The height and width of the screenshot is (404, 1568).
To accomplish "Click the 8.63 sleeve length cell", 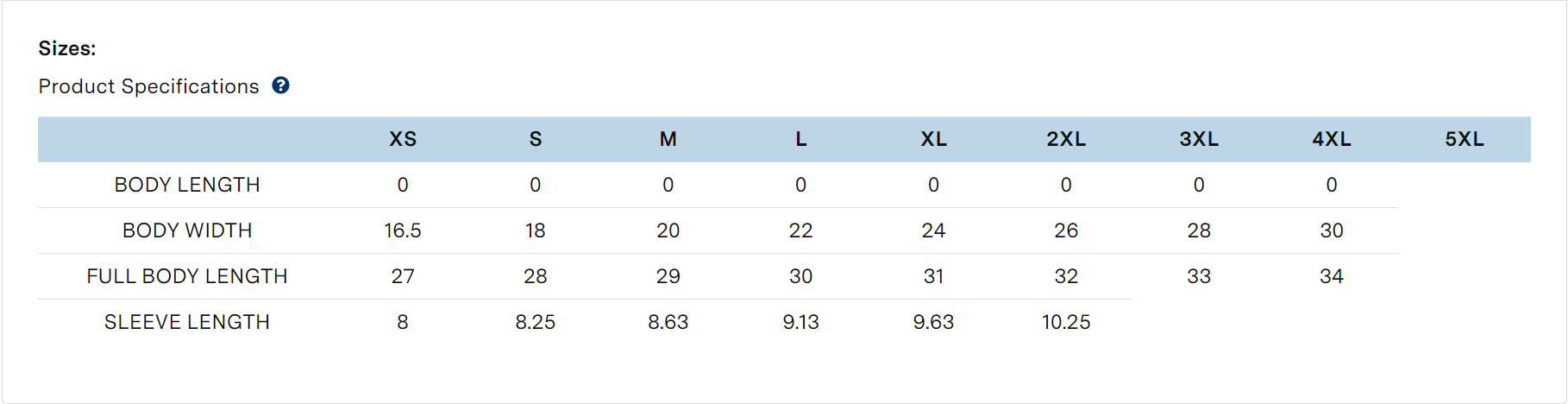I will pos(668,322).
